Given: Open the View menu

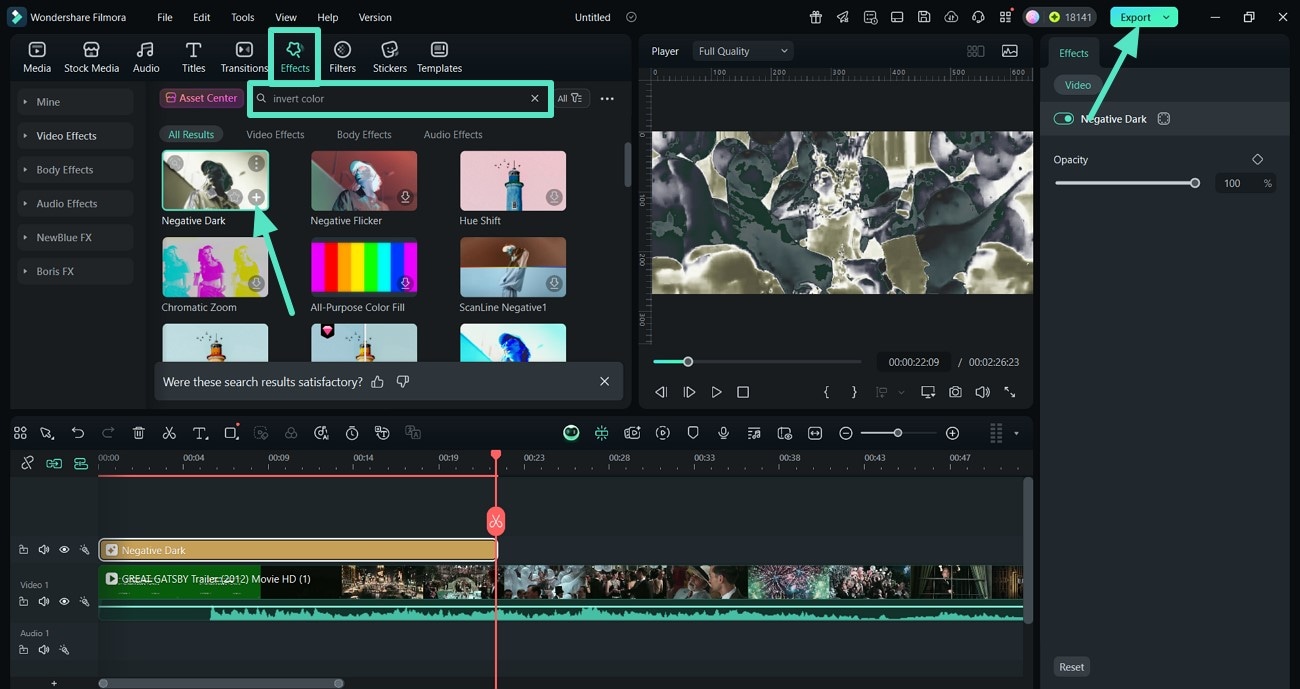Looking at the screenshot, I should tap(286, 17).
